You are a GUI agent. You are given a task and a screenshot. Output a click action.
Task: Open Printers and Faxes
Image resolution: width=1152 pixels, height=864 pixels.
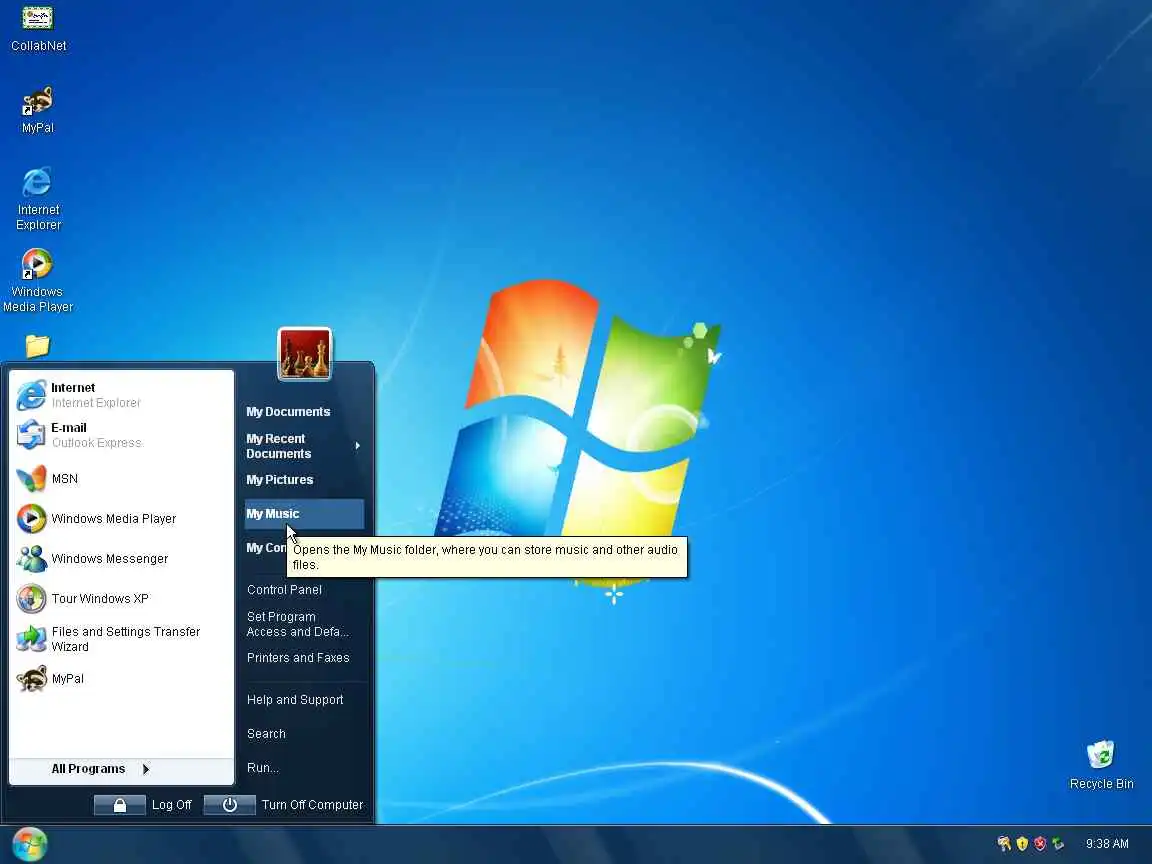pos(298,658)
